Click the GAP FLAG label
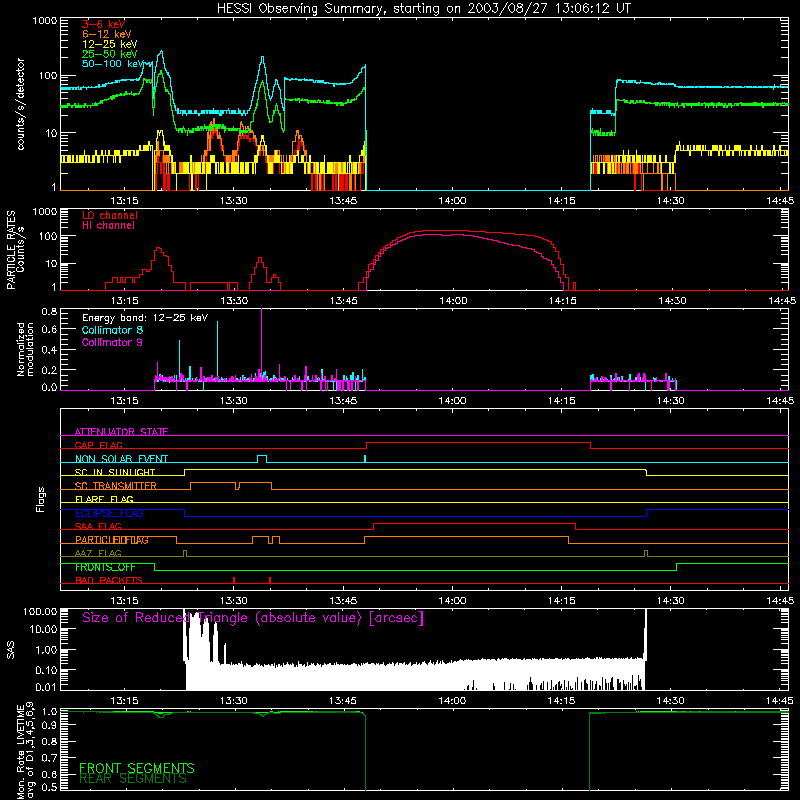800x800 pixels. pos(98,445)
